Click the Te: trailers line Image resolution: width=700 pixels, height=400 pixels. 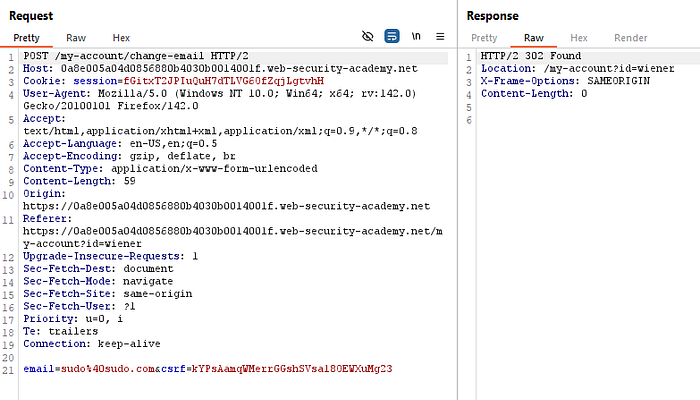click(61, 331)
